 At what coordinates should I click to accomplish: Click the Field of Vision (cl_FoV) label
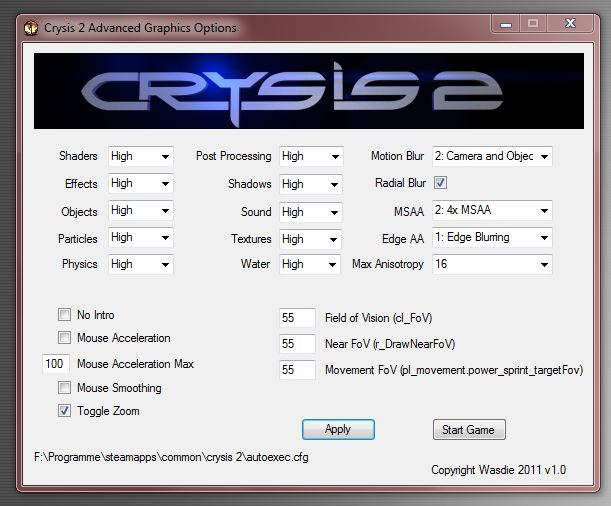pyautogui.click(x=378, y=318)
